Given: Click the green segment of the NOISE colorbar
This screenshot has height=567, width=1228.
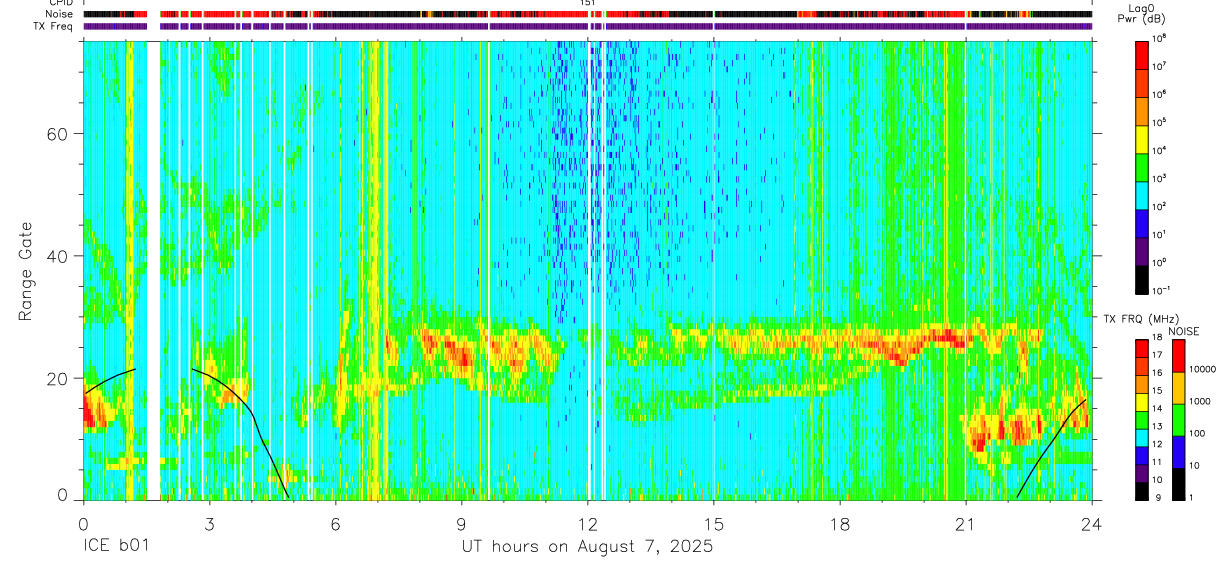Looking at the screenshot, I should click(1181, 418).
